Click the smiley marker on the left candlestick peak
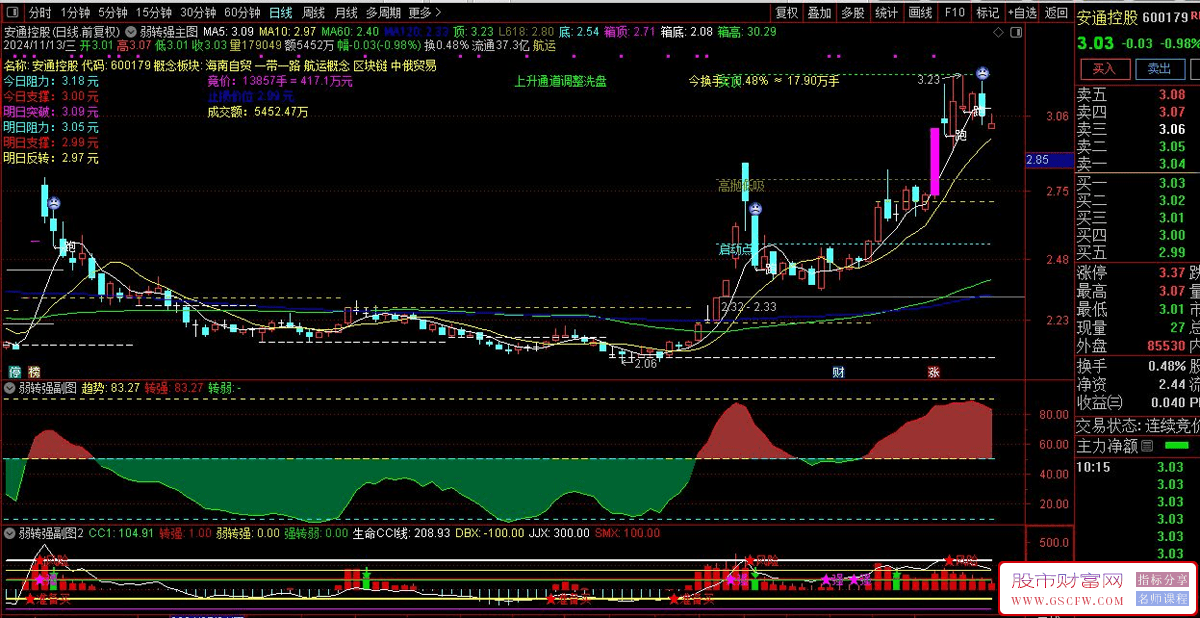 click(x=53, y=203)
